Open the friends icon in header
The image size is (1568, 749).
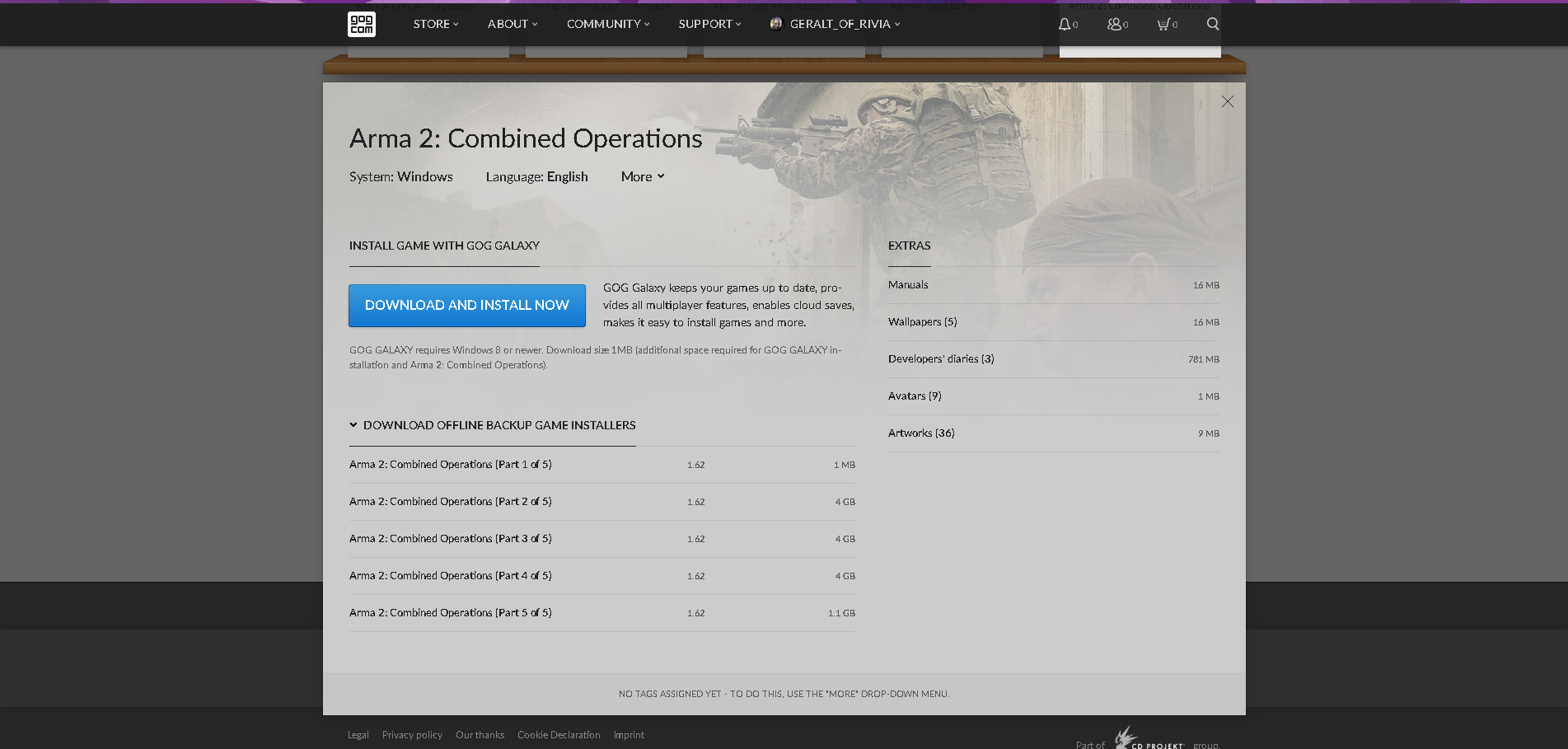point(1114,24)
